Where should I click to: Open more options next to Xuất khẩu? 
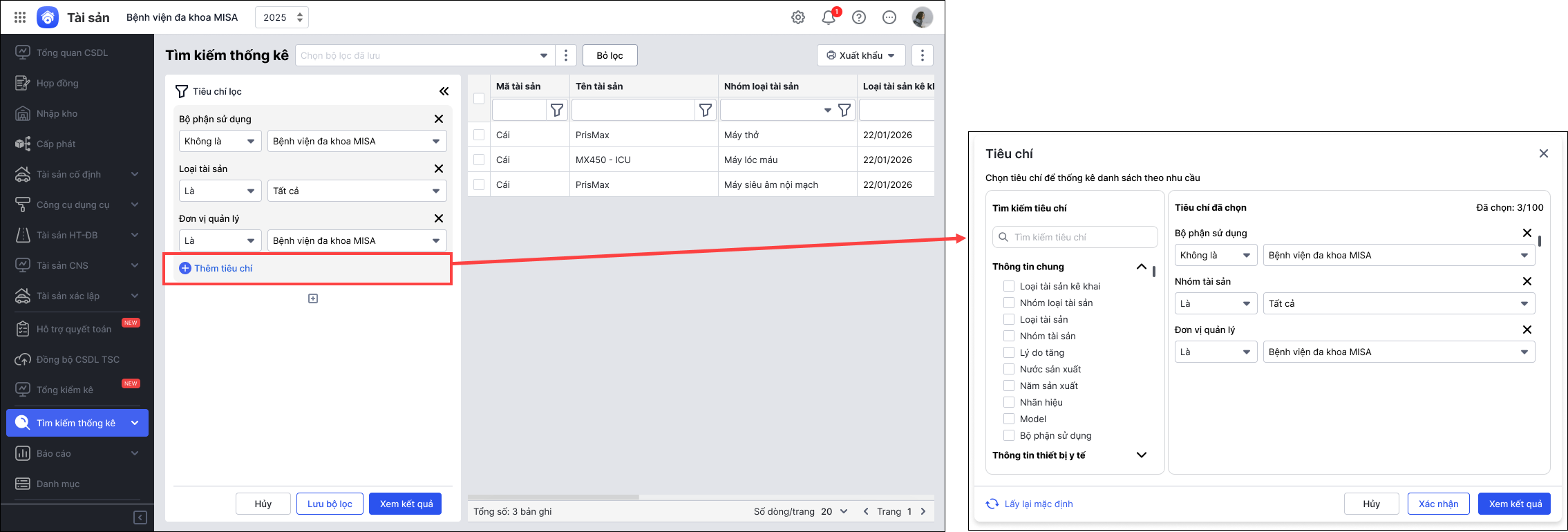923,55
